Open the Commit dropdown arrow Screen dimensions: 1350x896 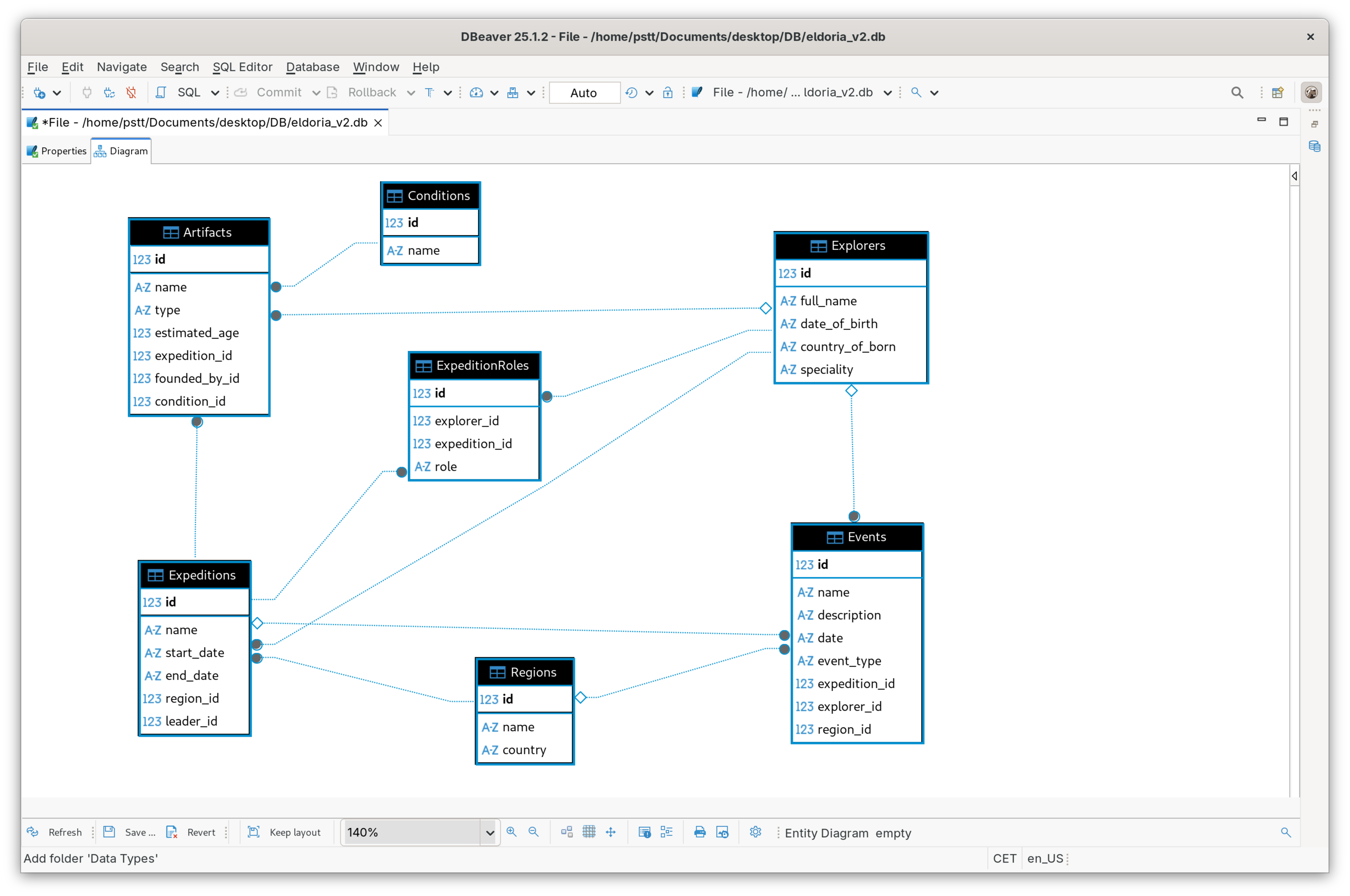click(315, 93)
